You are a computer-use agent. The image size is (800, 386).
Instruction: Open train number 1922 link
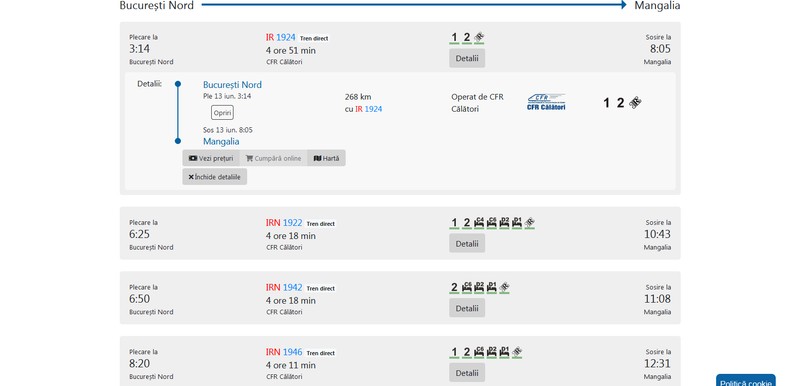(292, 223)
